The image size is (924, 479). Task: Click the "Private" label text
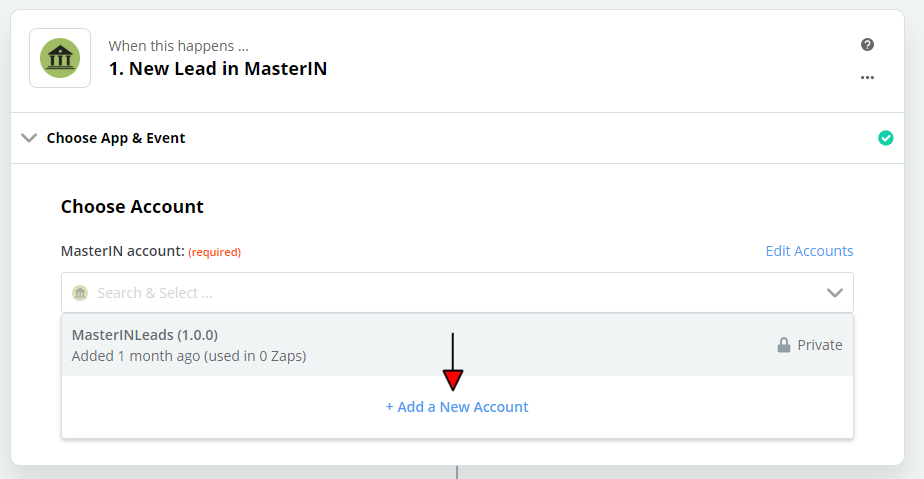pos(820,345)
